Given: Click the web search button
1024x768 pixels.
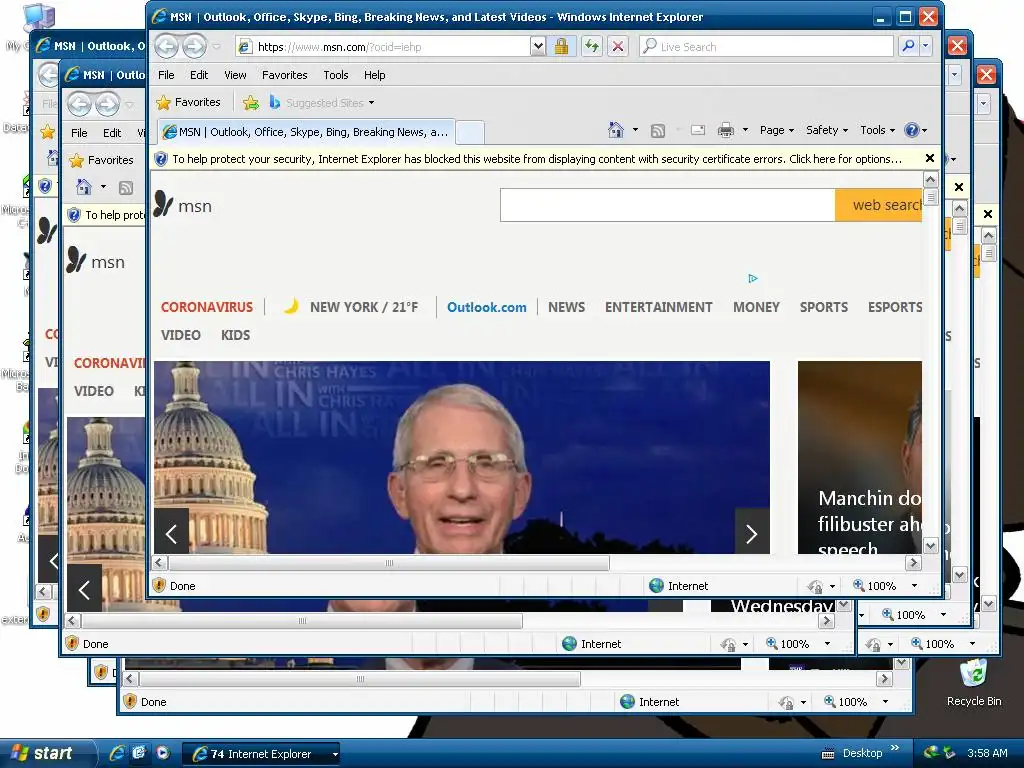Looking at the screenshot, I should coord(878,205).
